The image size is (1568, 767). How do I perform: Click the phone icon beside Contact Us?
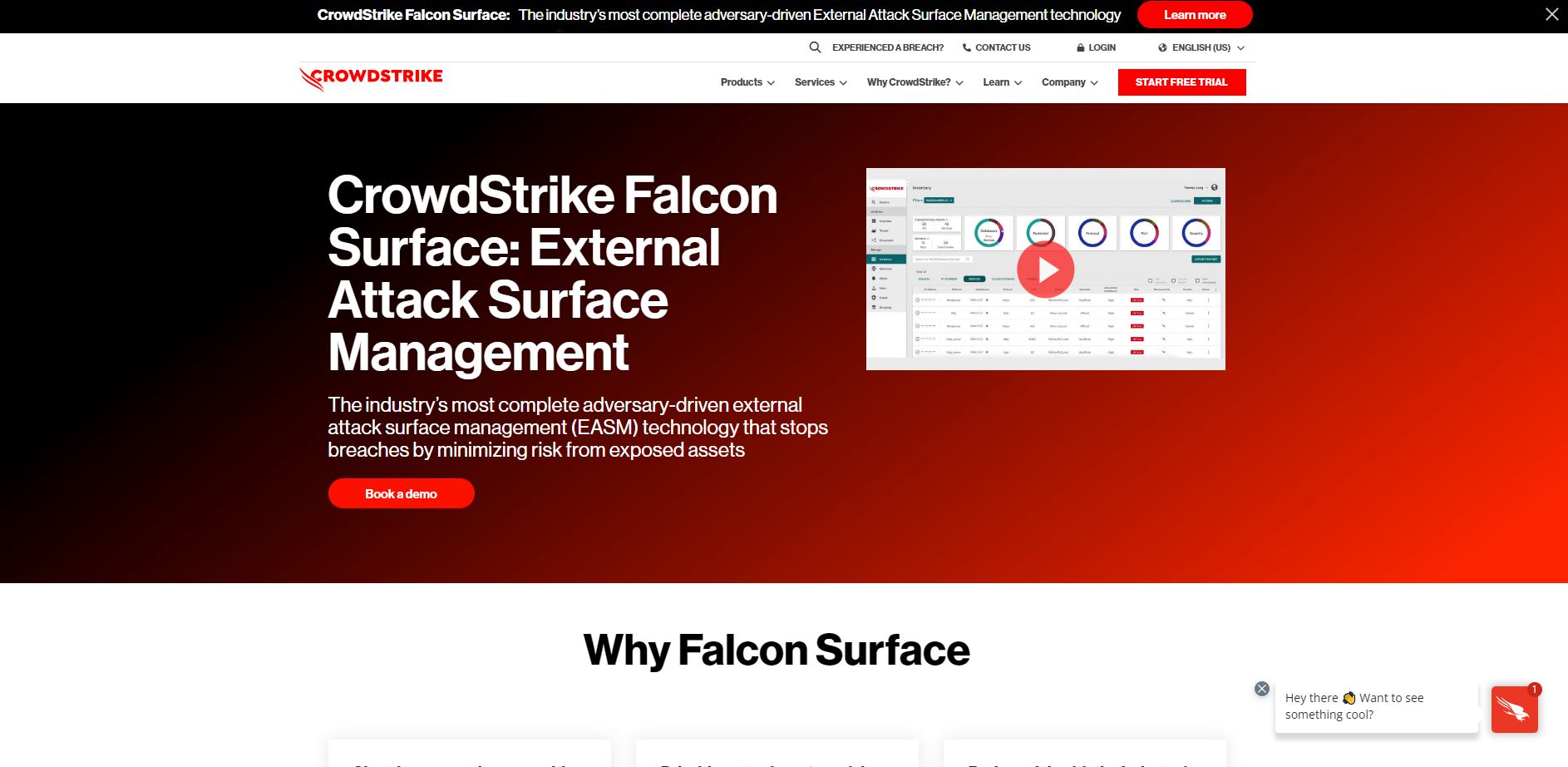click(x=966, y=48)
